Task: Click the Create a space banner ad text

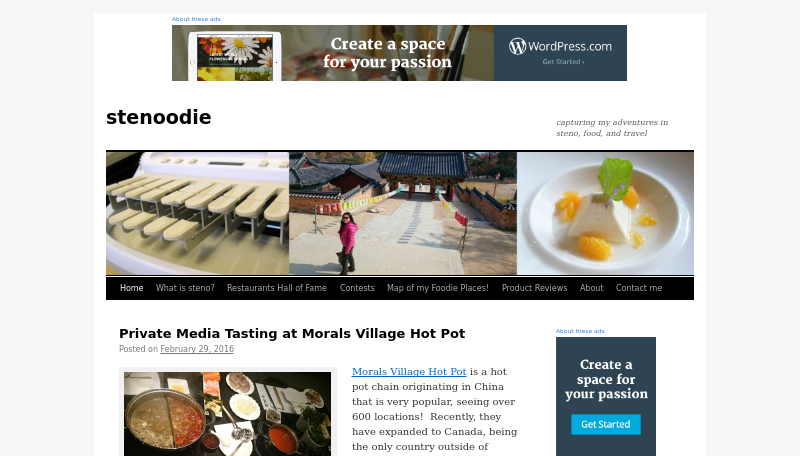Action: (388, 53)
